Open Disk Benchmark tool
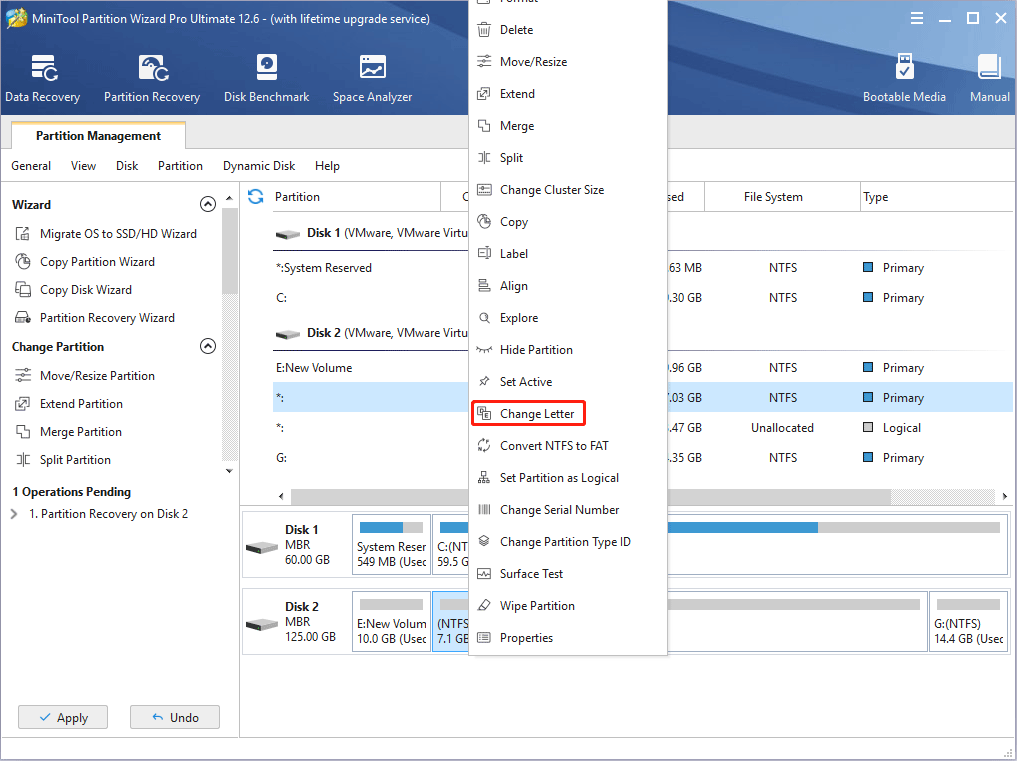The width and height of the screenshot is (1017, 761). click(267, 79)
